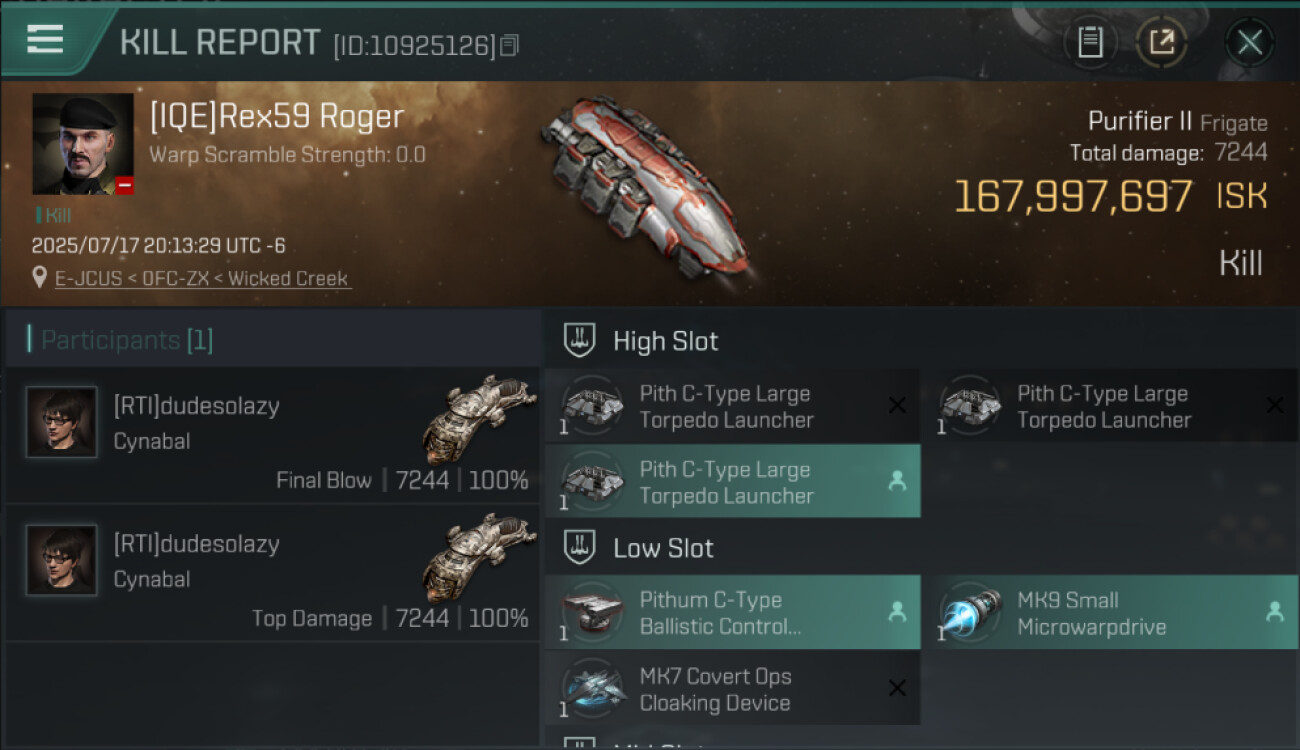This screenshot has width=1300, height=750.
Task: Click the Pithum C-Type Ballistic Control item
Action: click(x=733, y=612)
